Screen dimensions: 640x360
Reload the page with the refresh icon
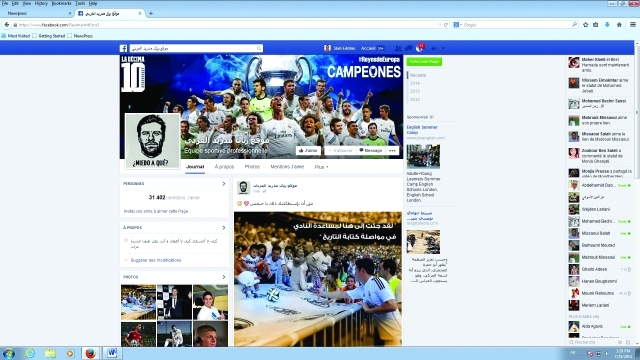point(446,25)
